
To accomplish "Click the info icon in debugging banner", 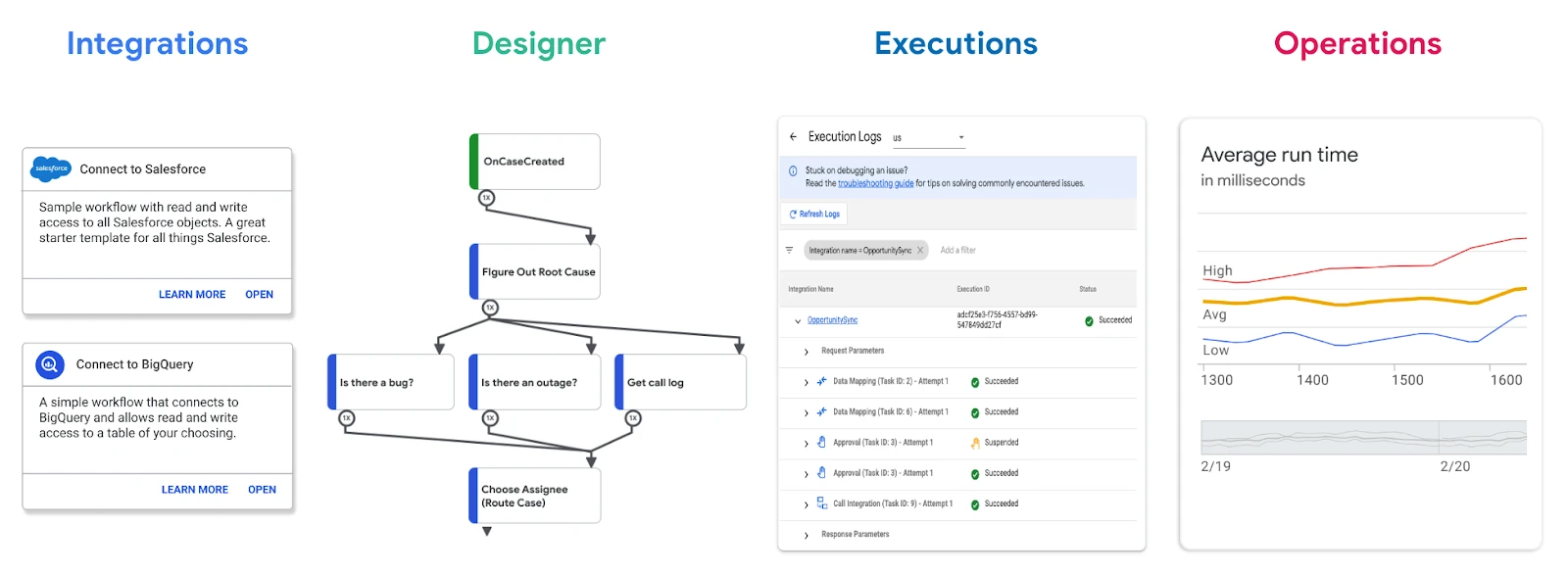I will coord(793,170).
